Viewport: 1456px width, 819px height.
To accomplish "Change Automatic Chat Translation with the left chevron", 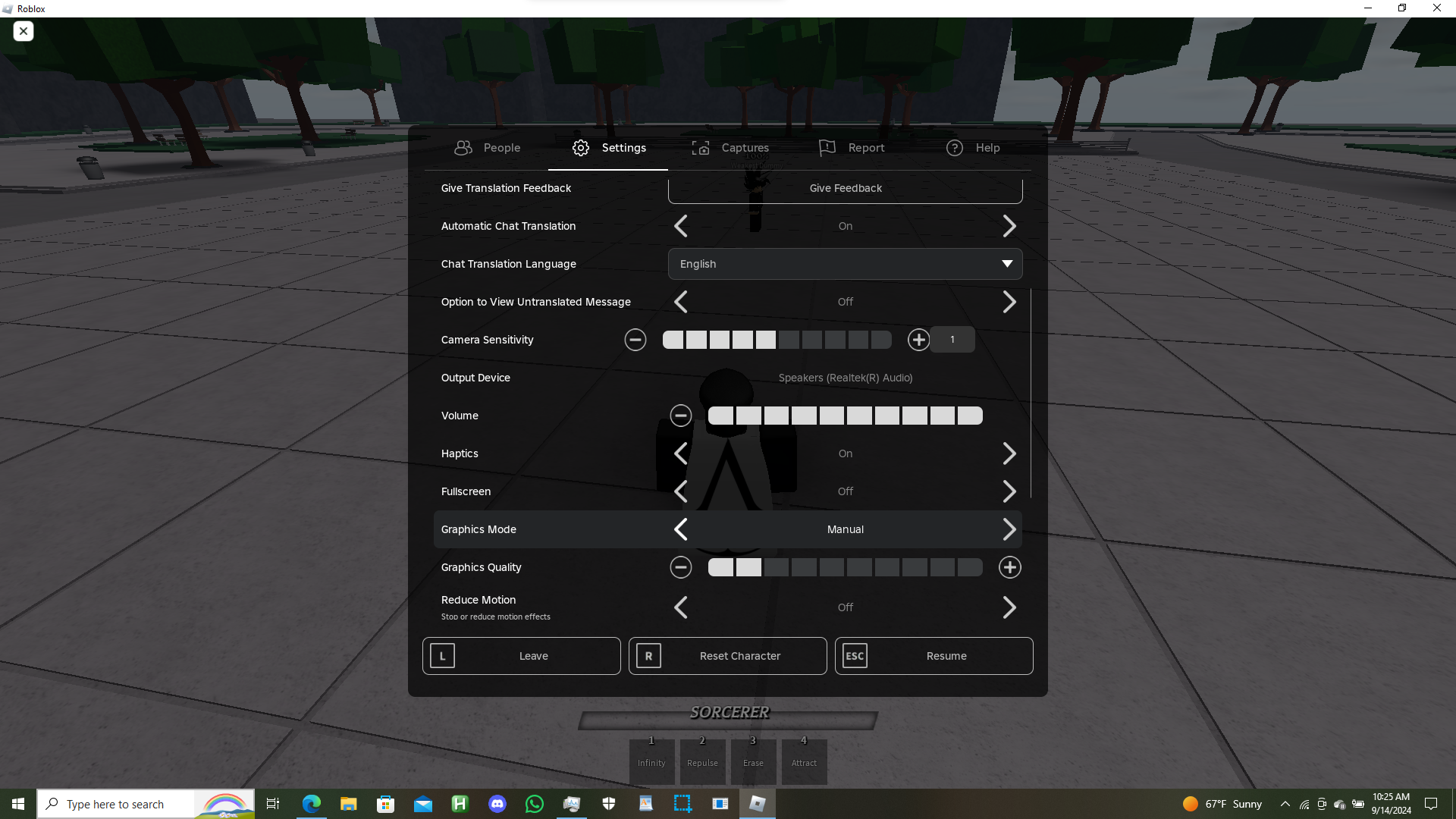I will point(681,226).
